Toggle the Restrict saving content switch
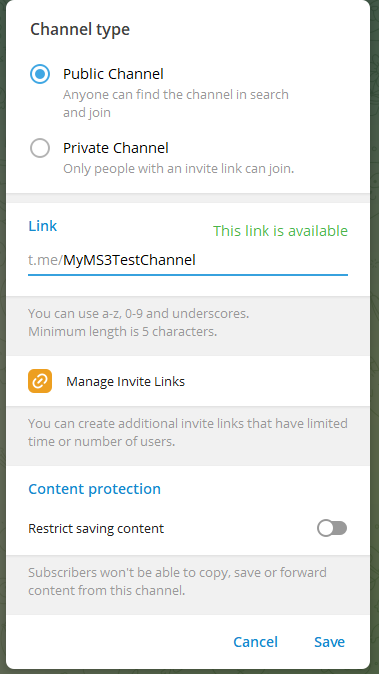Image resolution: width=379 pixels, height=674 pixels. 332,528
